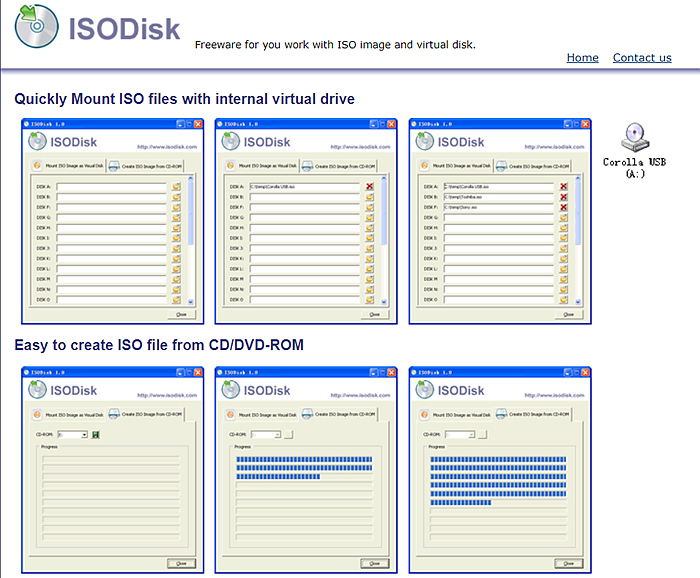Click the red X unmount icon for DISK B
Viewport: 700px width, 578px height.
coord(563,197)
